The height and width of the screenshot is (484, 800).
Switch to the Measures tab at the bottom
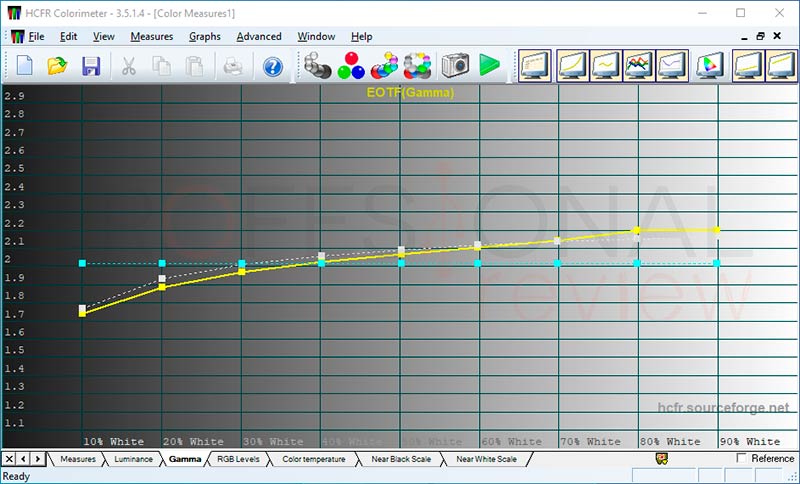pos(78,459)
